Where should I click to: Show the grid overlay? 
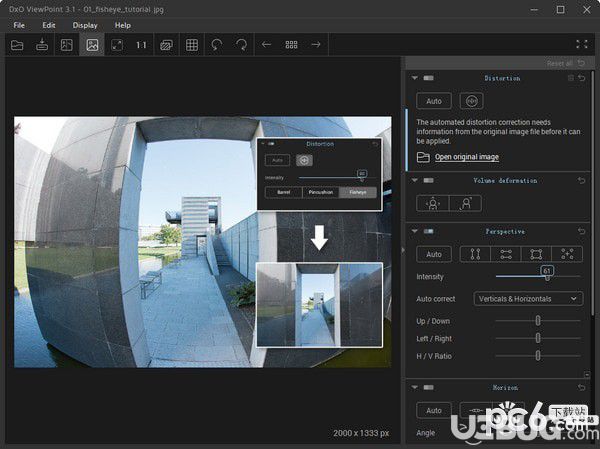coord(192,45)
